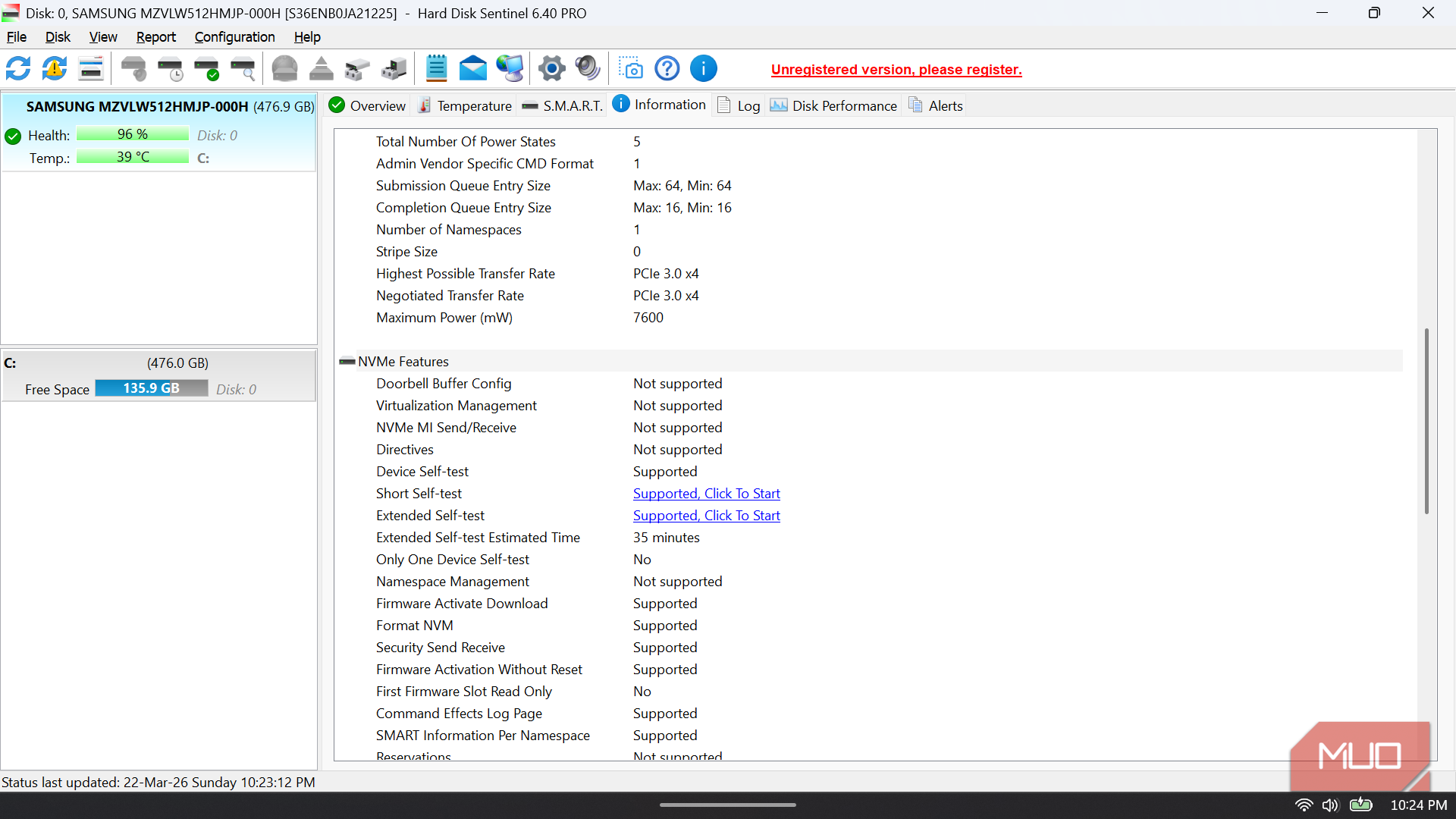The height and width of the screenshot is (819, 1456).
Task: Start the Short Self-test via its link
Action: pos(707,494)
